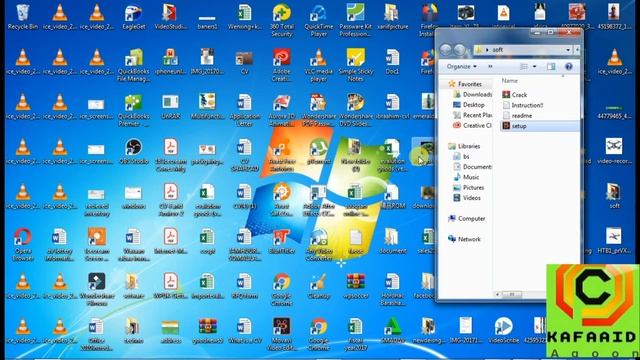Select the Application Letter Word document
The height and width of the screenshot is (360, 640).
point(244,110)
